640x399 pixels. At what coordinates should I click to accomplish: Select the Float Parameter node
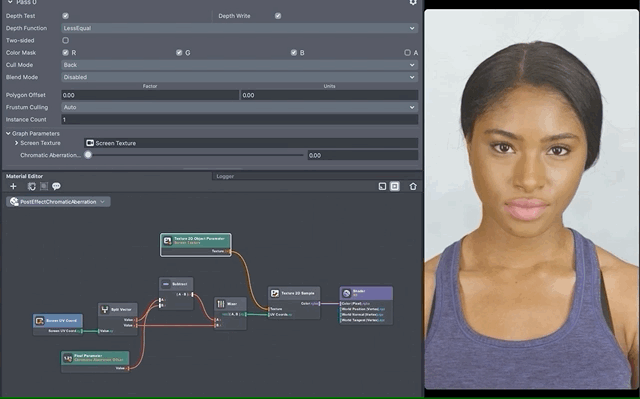[x=95, y=361]
